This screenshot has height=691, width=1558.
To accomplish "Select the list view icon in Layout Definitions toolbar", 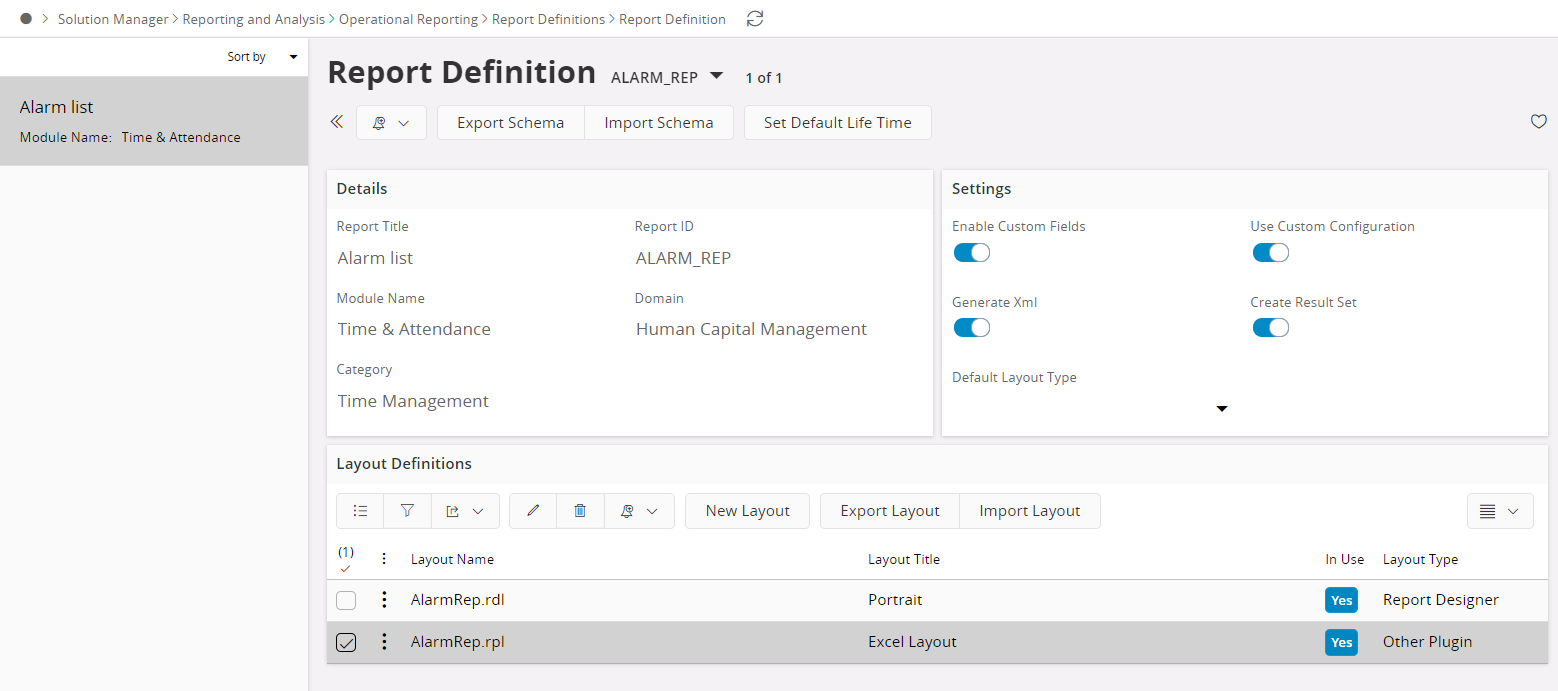I will [x=359, y=510].
